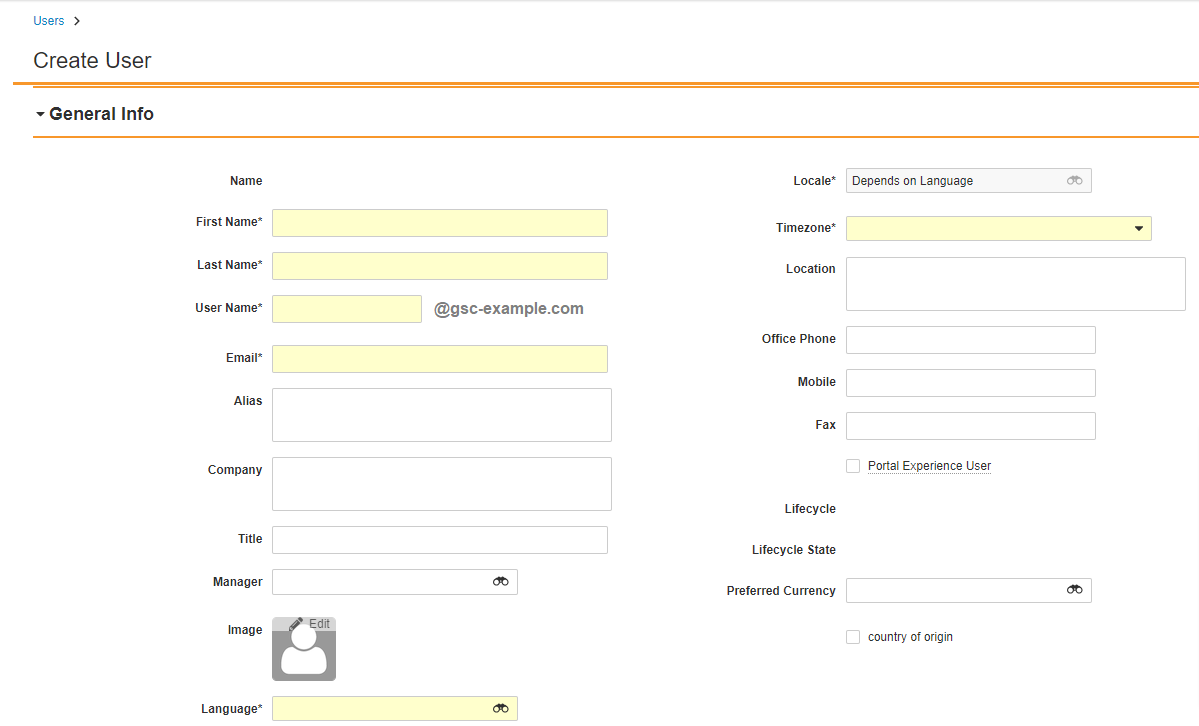
Task: Click the Company text box
Action: click(x=441, y=483)
